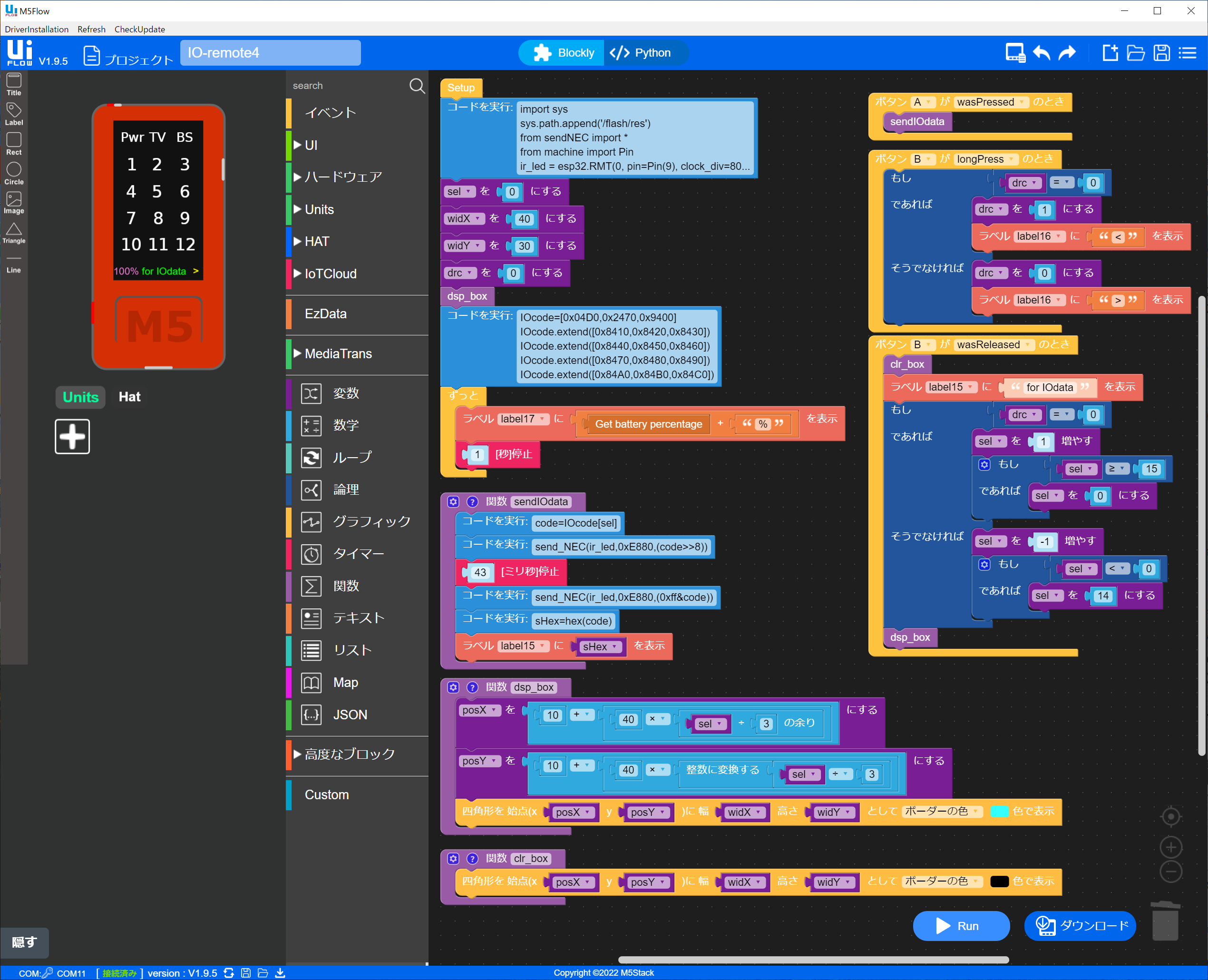Switch to the Hat tab
The height and width of the screenshot is (980, 1208).
pyautogui.click(x=129, y=397)
